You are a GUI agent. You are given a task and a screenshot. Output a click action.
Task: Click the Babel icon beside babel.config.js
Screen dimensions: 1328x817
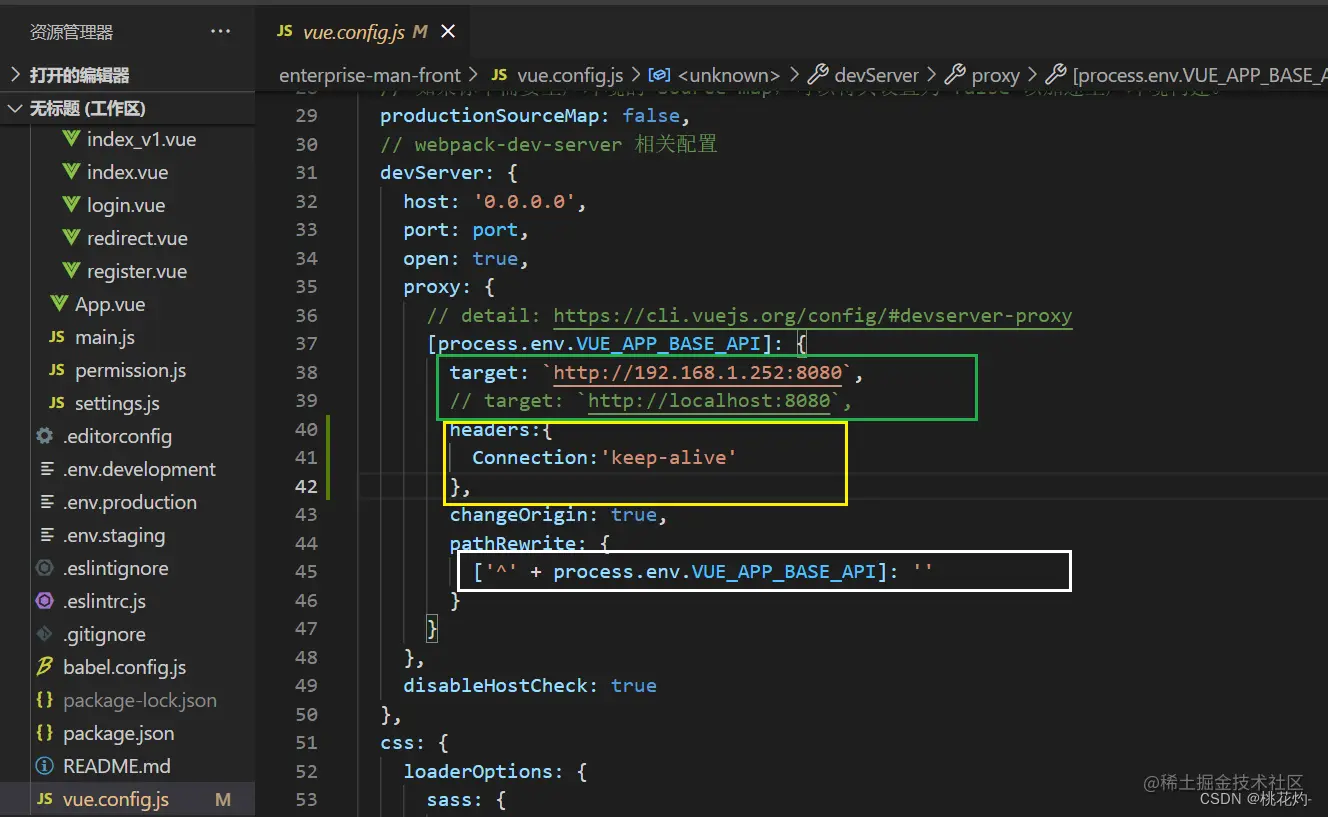pos(44,667)
